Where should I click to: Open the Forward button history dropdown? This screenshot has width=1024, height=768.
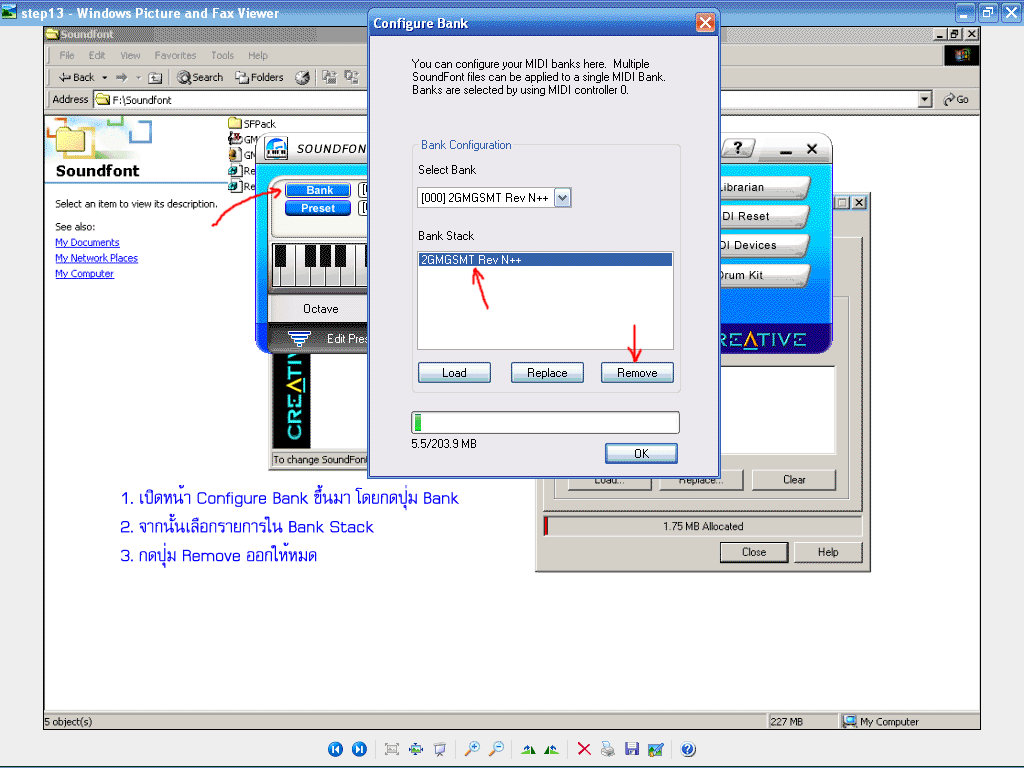[138, 77]
